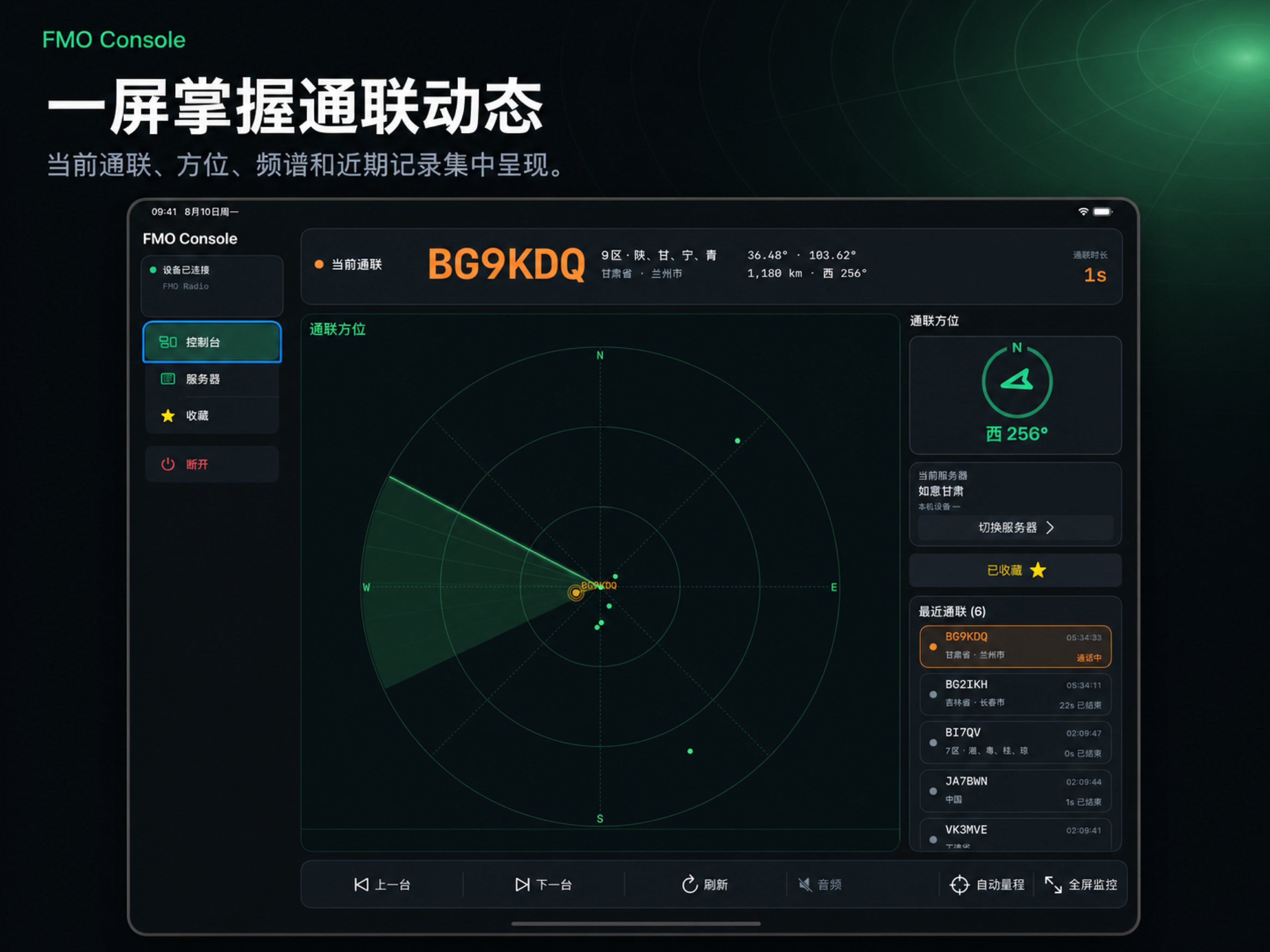Click the 通话中 status on BG9KDQ row
Screen dimensions: 1270x952
tap(1089, 658)
